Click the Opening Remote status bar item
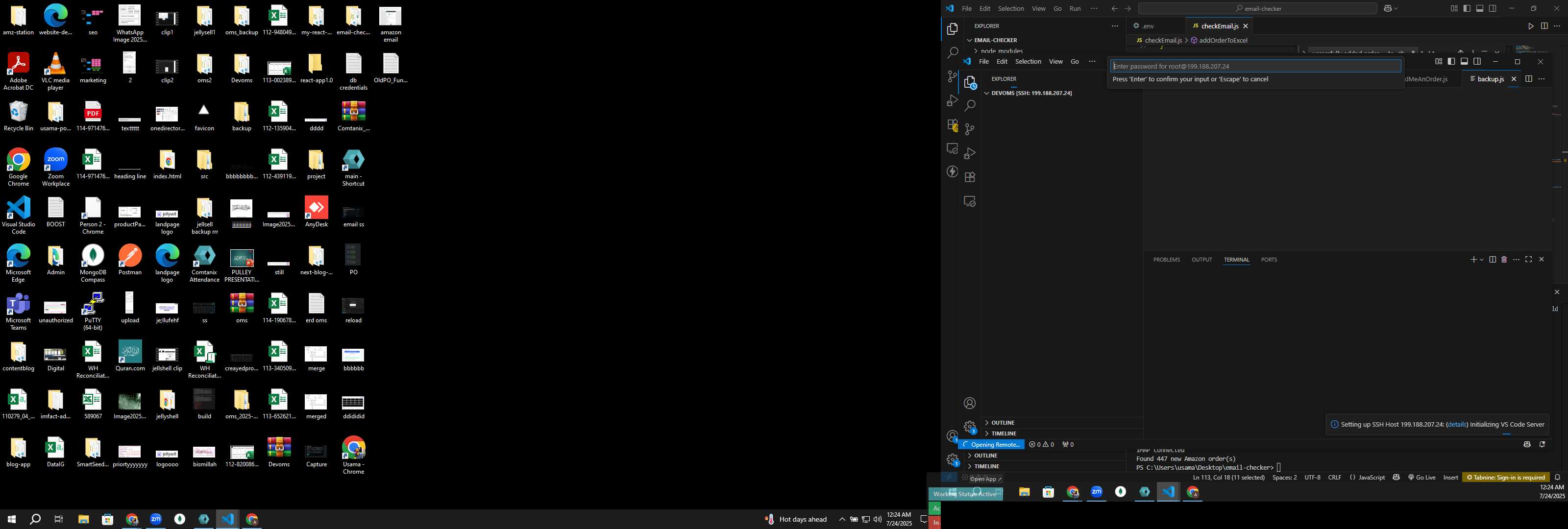Screen dimensions: 1568x529 [x=992, y=444]
